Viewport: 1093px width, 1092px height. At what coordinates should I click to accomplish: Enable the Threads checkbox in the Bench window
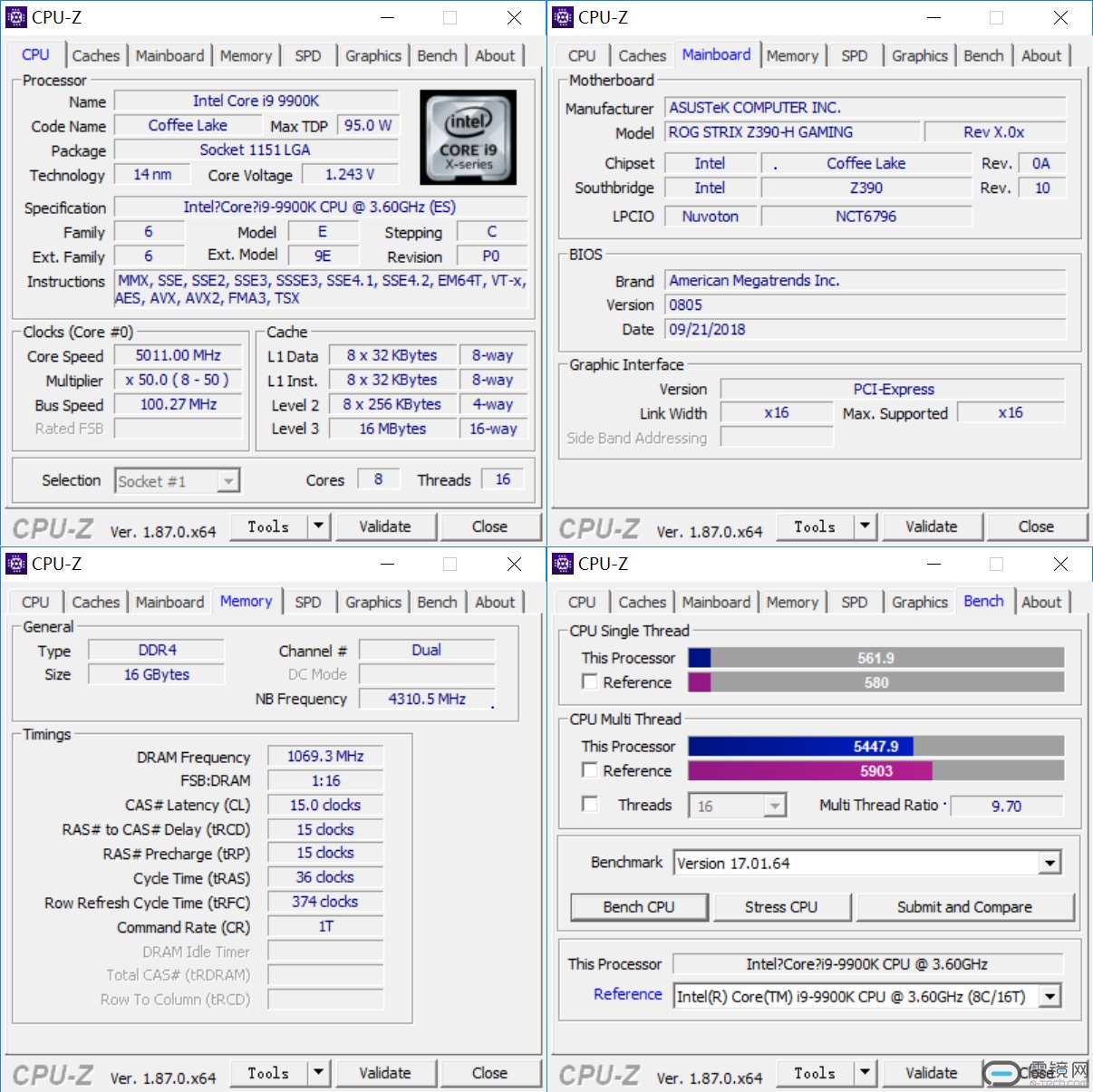coord(590,804)
